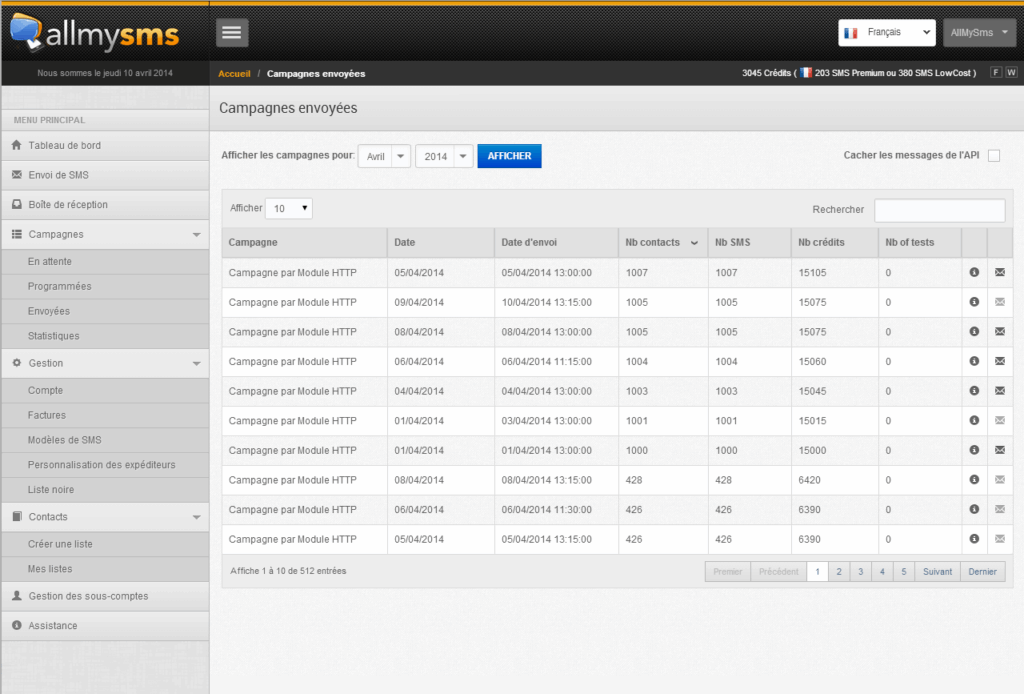
Task: Open Tableau de bord menu item
Action: tap(105, 146)
